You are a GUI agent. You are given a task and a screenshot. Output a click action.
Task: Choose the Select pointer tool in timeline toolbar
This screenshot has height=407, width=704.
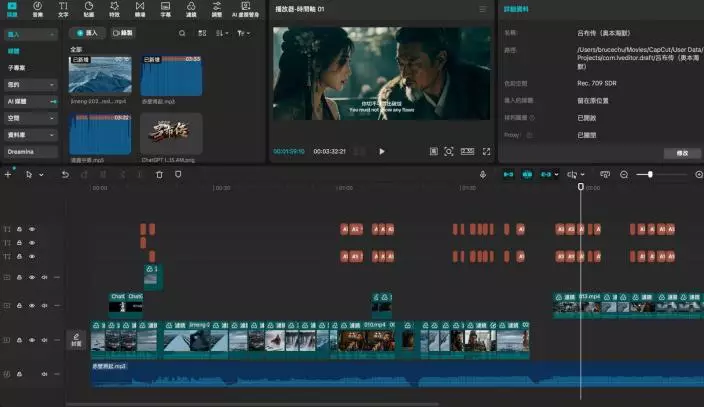point(29,175)
